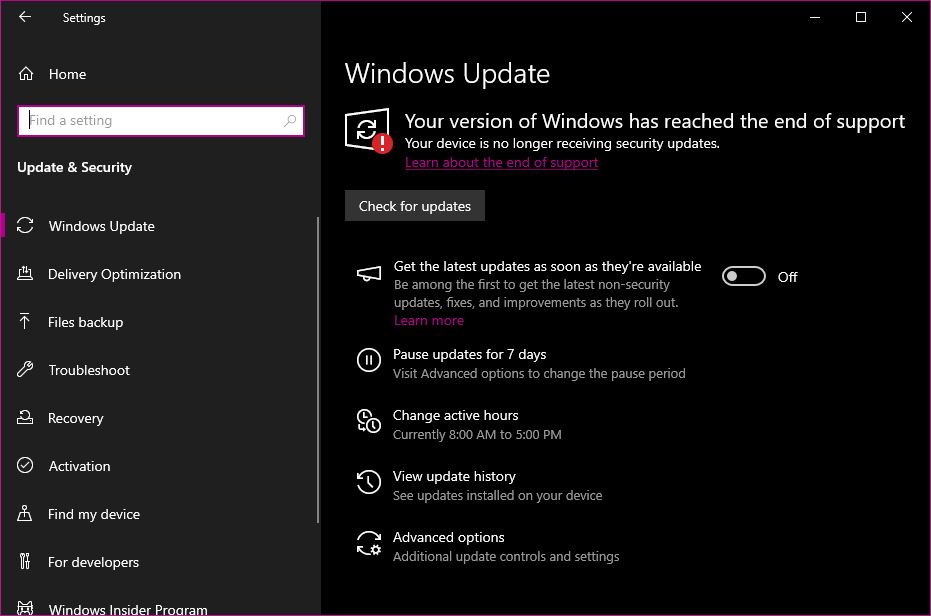Click the Home house icon
This screenshot has height=616, width=931.
[26, 74]
